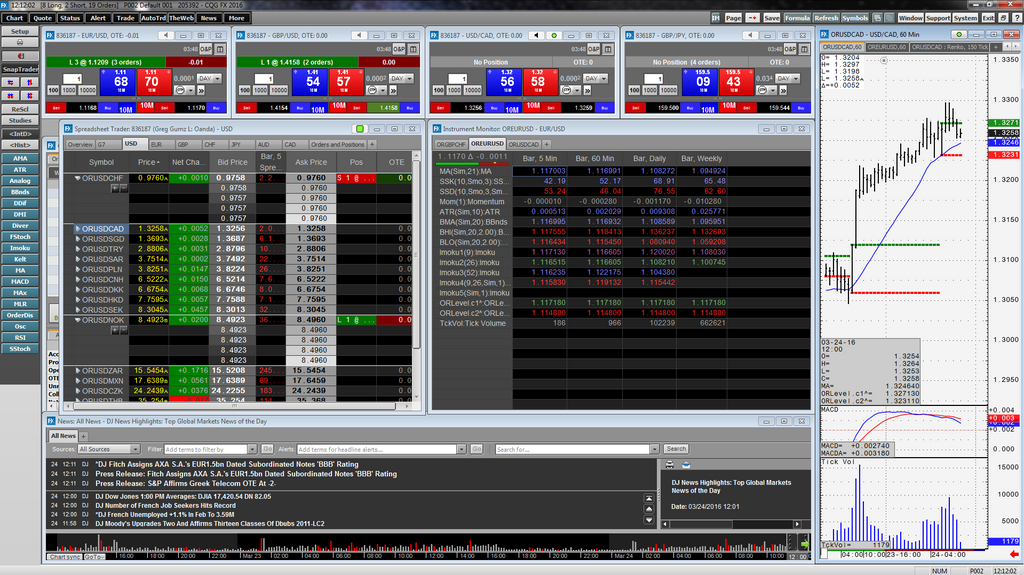Click first SnapTrader arrows icon in sidebar
The image size is (1024, 575).
click(10, 82)
